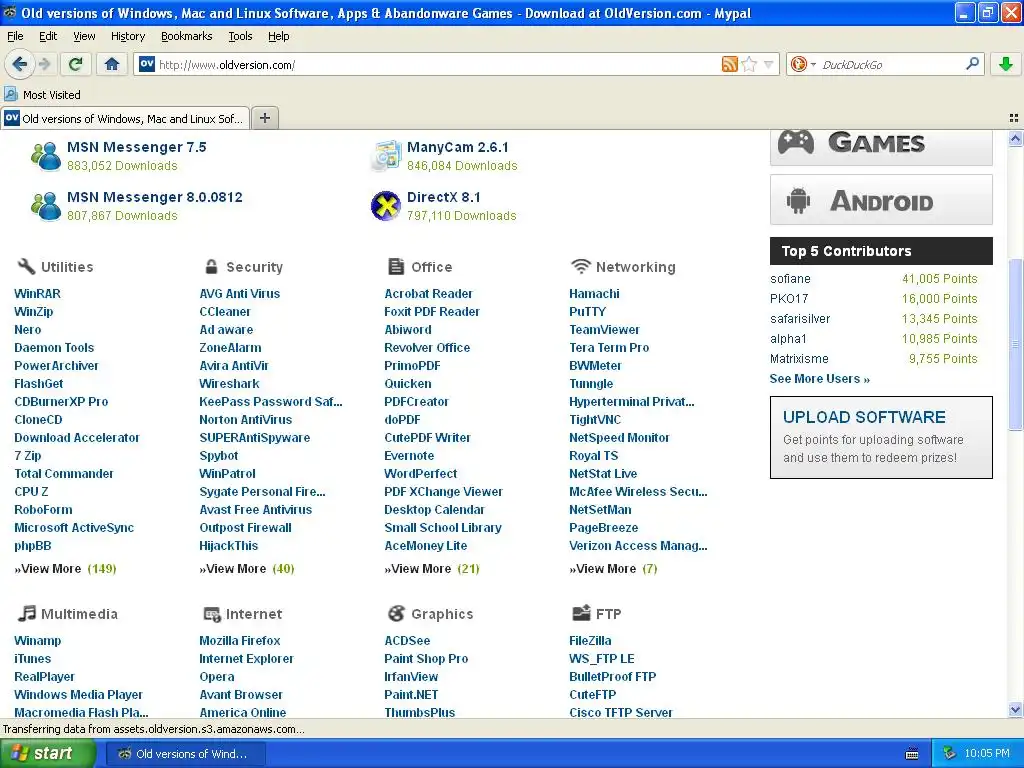
Task: Open the Winamp link
Action: click(37, 641)
